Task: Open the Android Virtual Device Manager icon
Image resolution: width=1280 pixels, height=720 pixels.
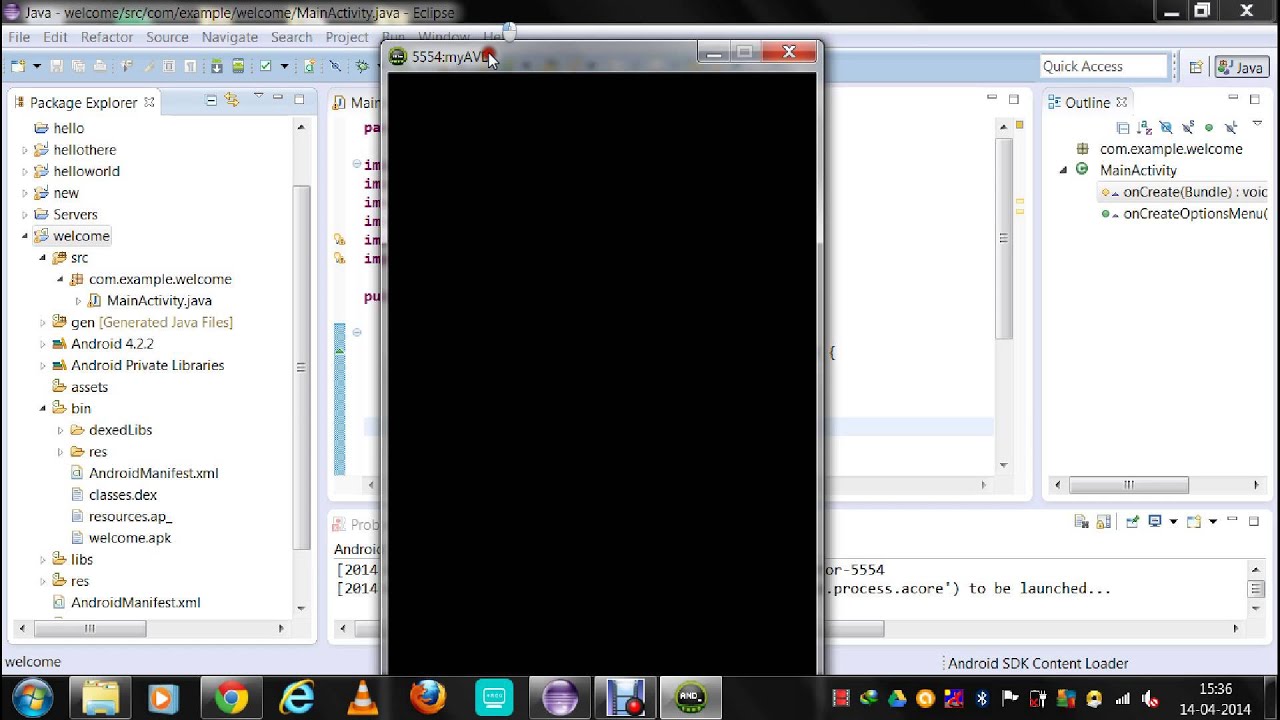Action: pyautogui.click(x=238, y=66)
